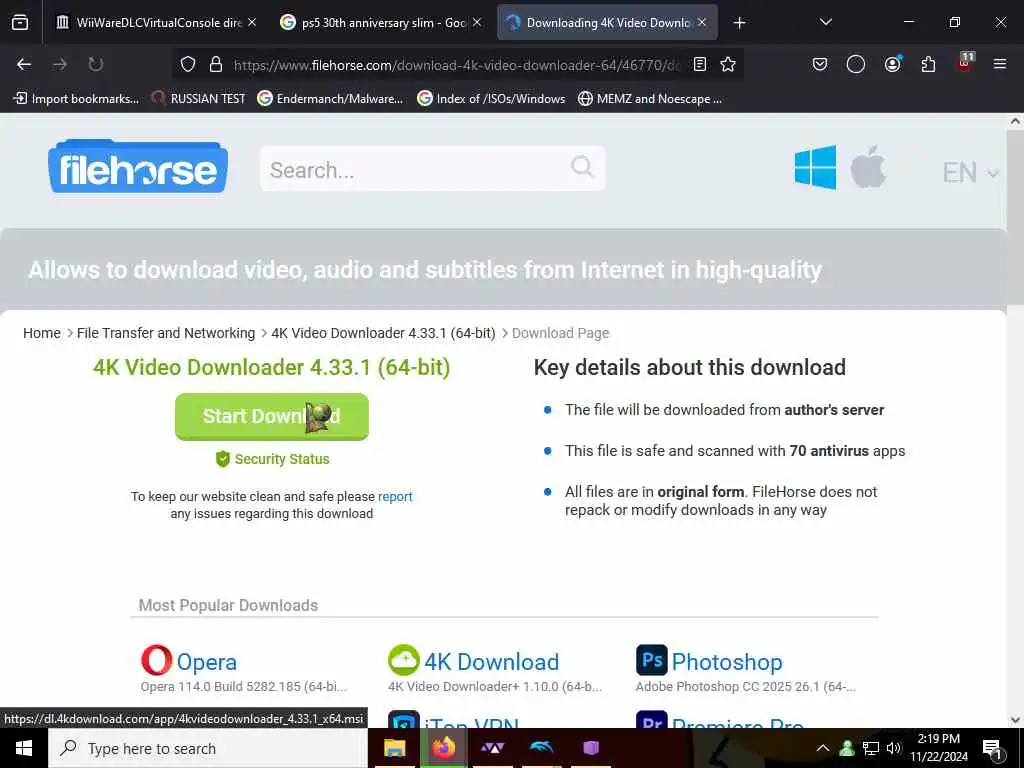Click the Photoshop Ps icon
This screenshot has height=768, width=1024.
click(x=652, y=660)
